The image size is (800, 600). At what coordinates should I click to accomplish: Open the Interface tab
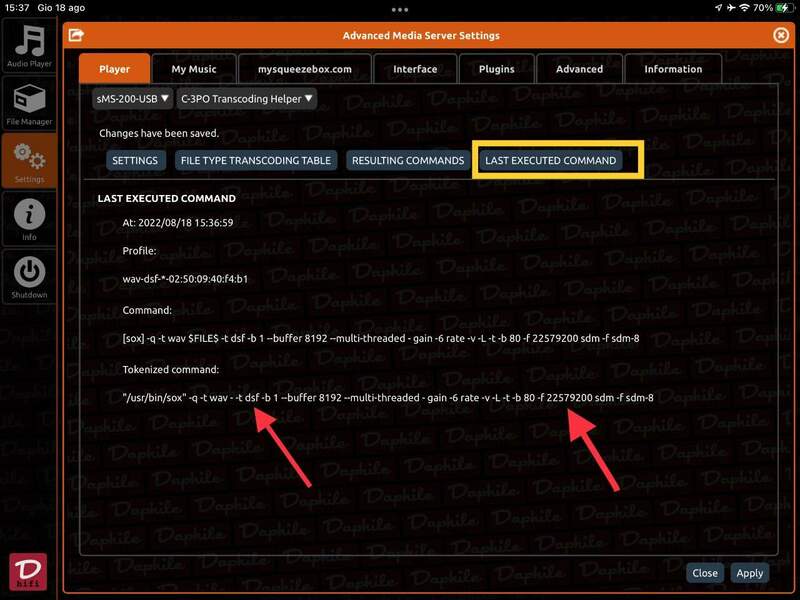[x=415, y=69]
